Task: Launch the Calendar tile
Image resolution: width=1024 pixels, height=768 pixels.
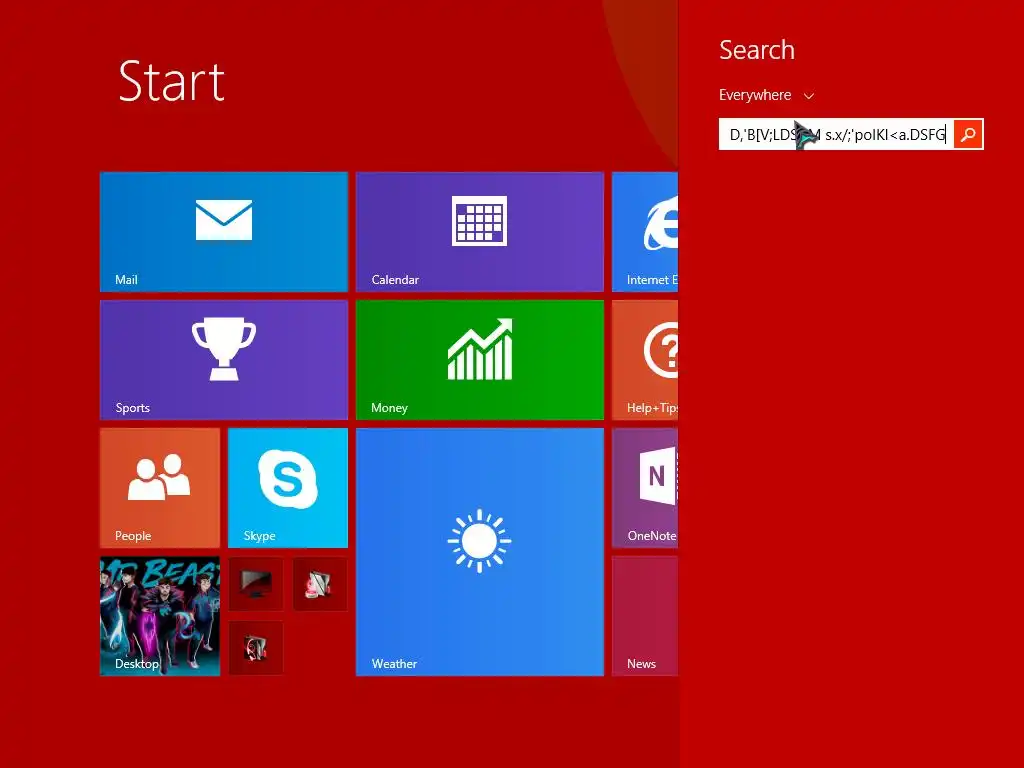Action: coord(479,232)
